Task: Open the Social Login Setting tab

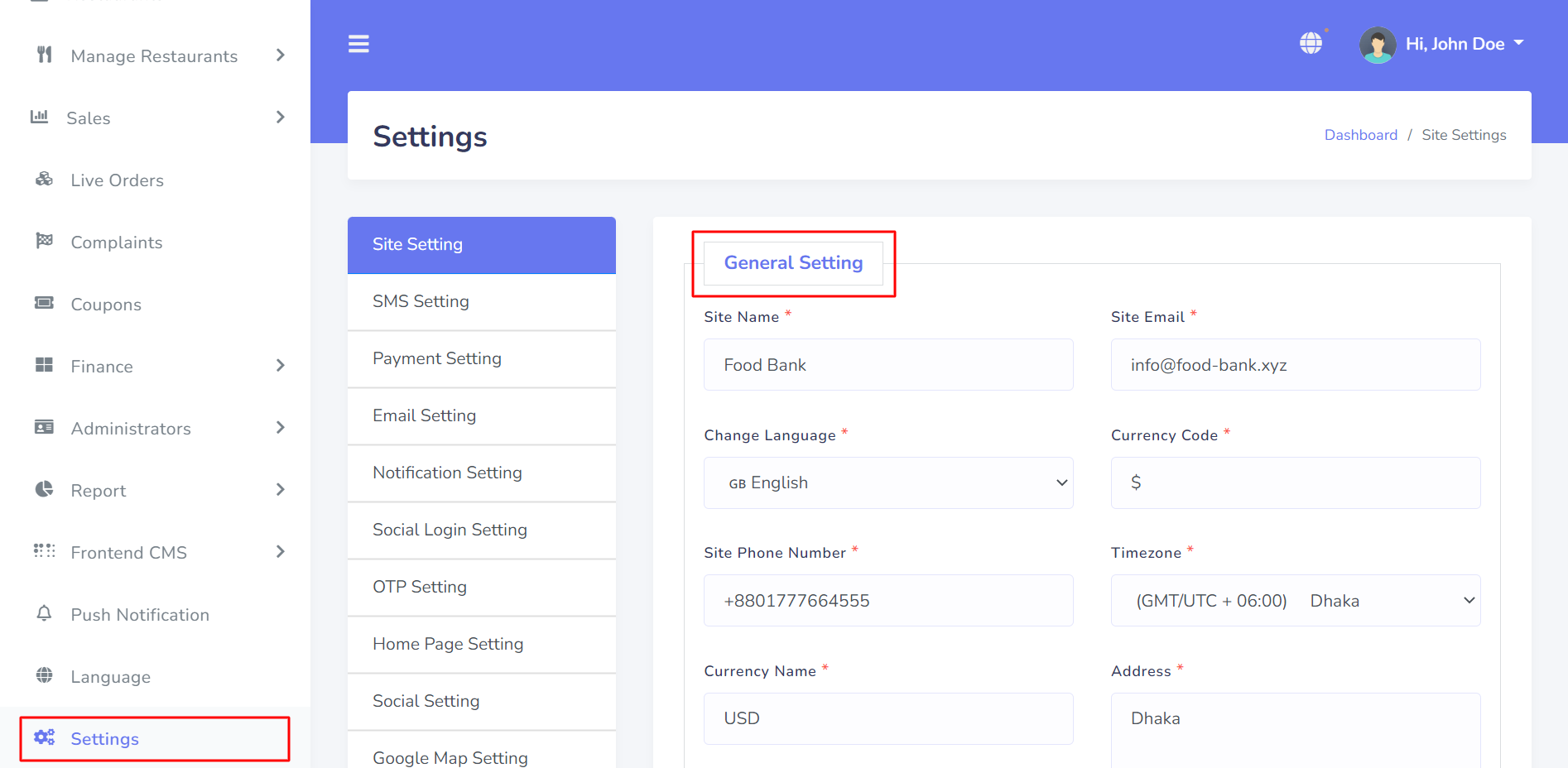Action: 482,530
